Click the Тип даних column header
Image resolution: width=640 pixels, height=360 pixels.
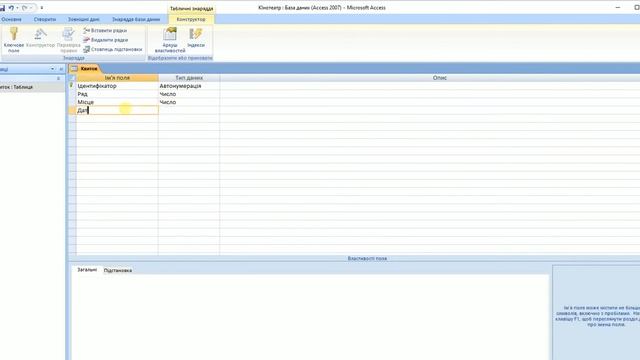[189, 78]
